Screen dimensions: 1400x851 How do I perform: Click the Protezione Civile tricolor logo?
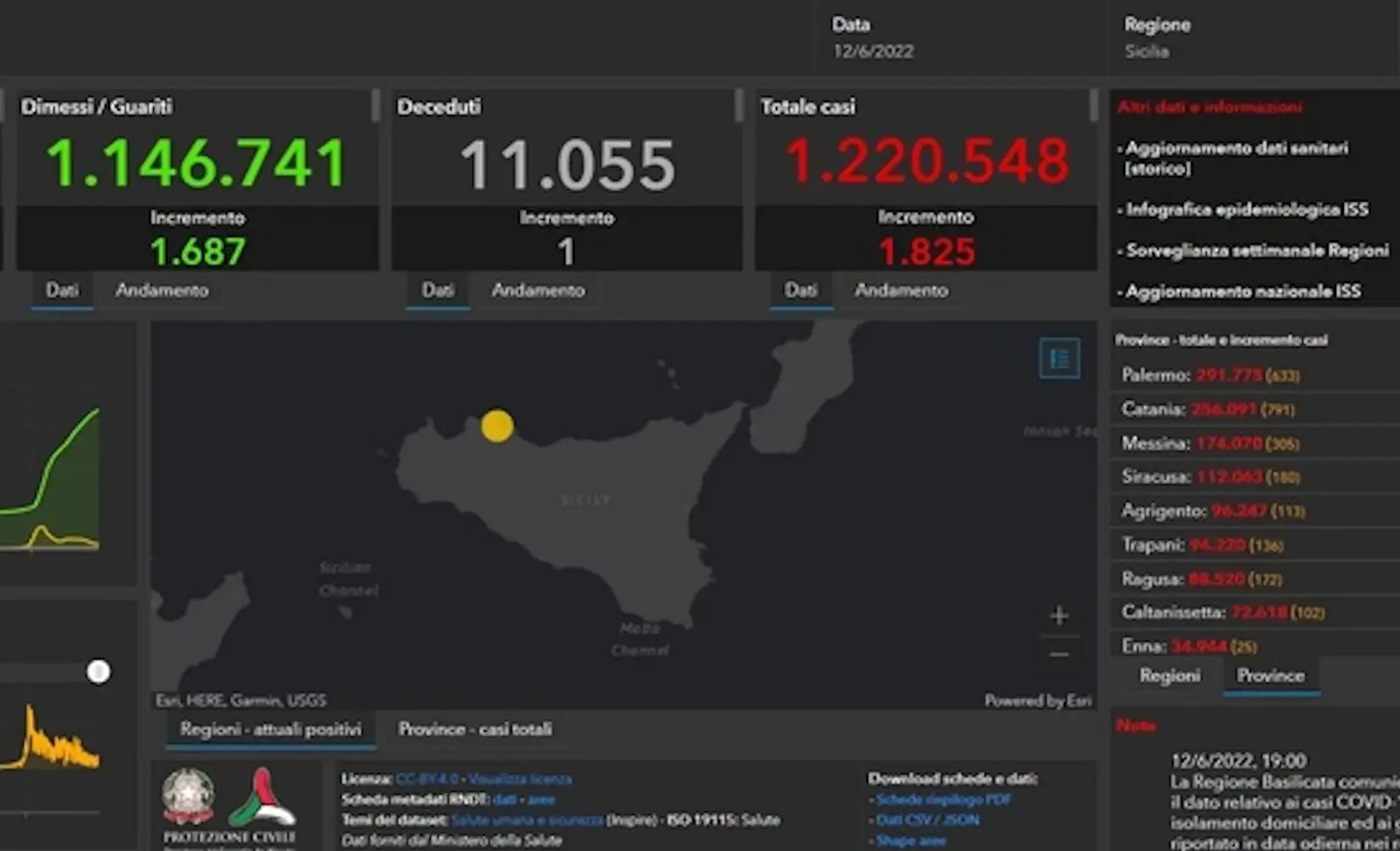click(262, 797)
